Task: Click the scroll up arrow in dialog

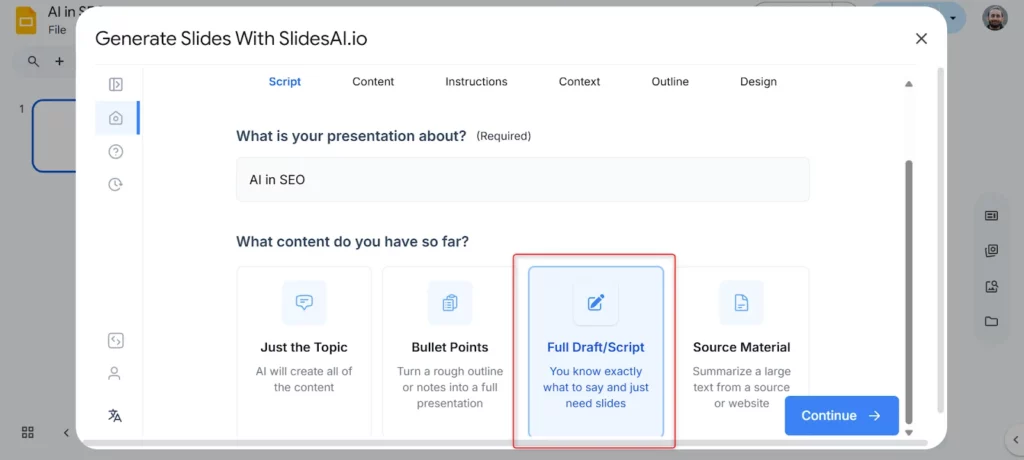Action: tap(908, 85)
